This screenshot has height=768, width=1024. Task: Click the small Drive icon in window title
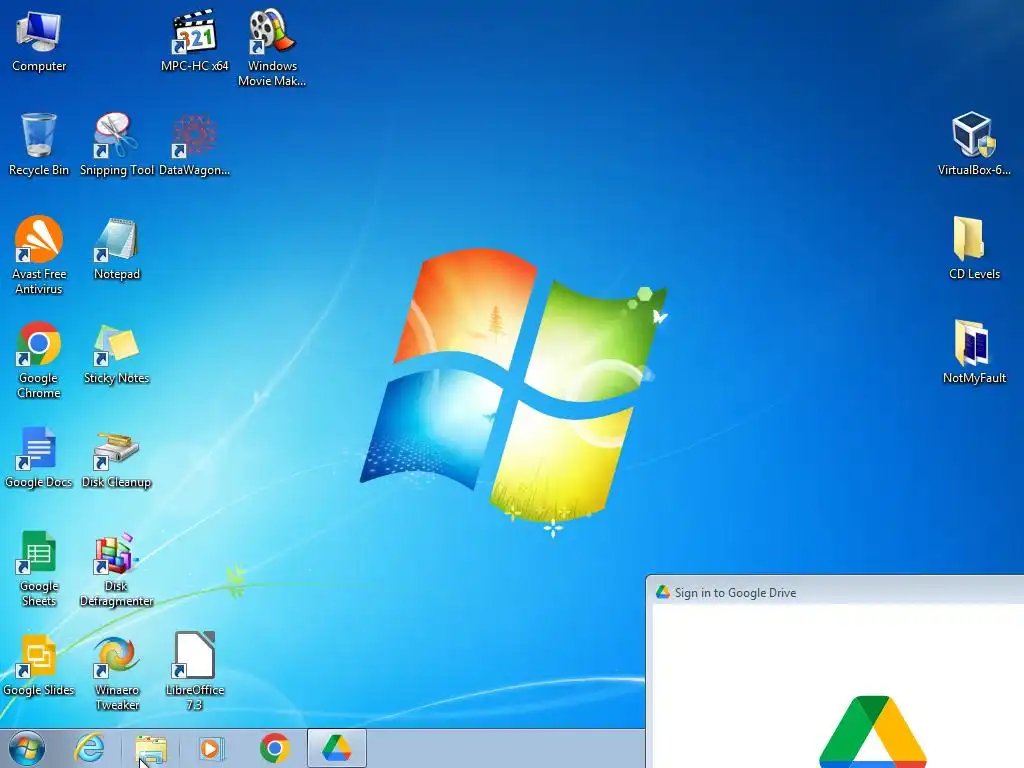[x=663, y=592]
